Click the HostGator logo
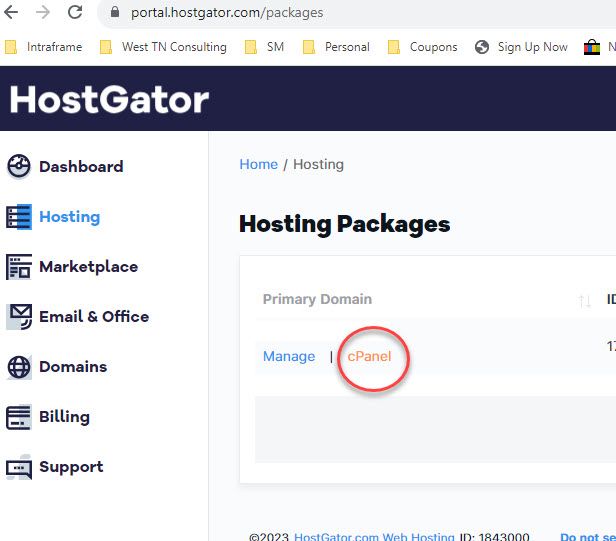The height and width of the screenshot is (541, 616). [109, 100]
